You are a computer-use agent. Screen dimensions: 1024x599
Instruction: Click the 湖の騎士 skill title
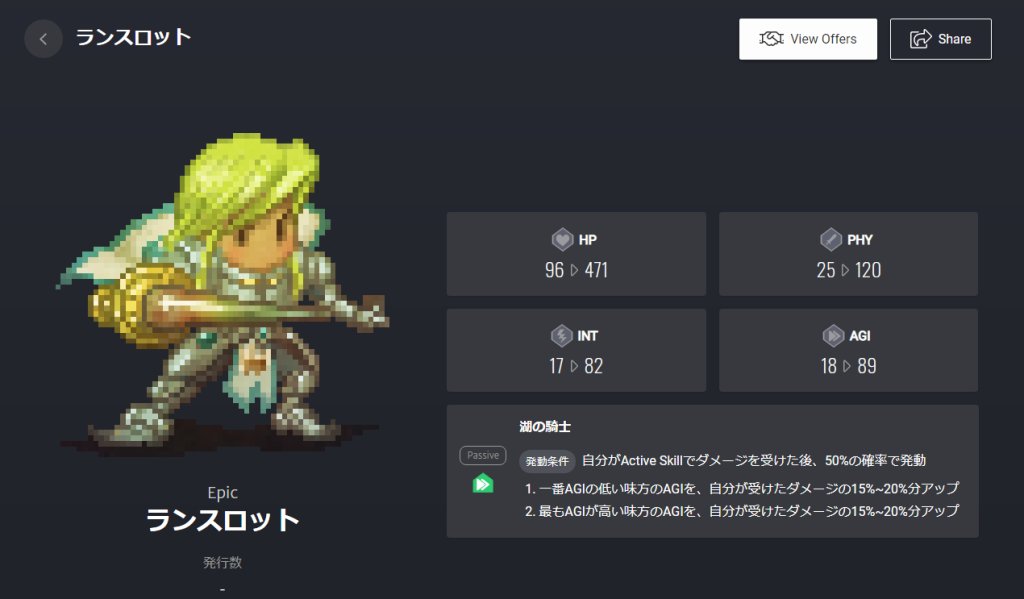click(545, 427)
